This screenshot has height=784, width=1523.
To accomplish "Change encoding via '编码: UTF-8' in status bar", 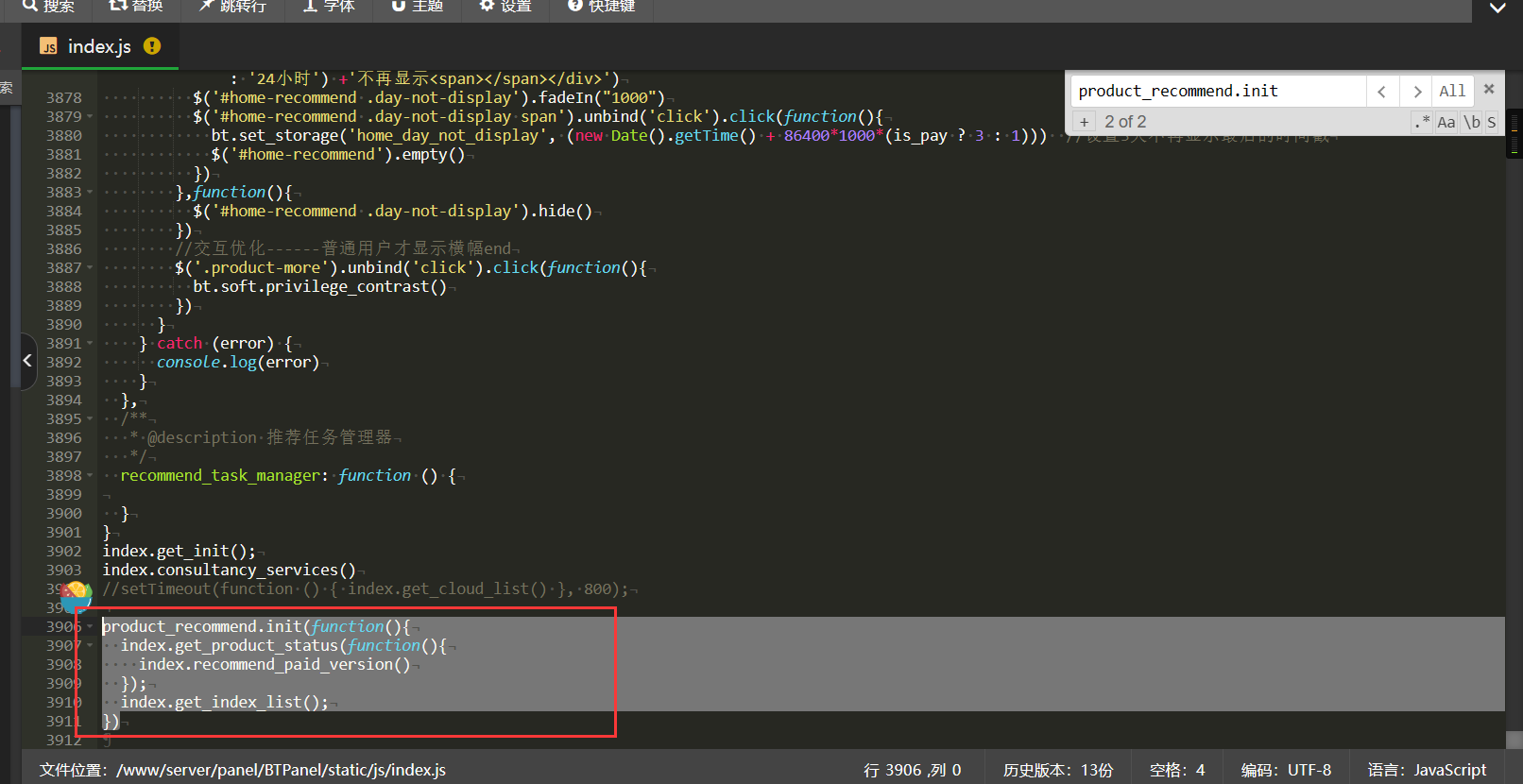I will pyautogui.click(x=1286, y=770).
